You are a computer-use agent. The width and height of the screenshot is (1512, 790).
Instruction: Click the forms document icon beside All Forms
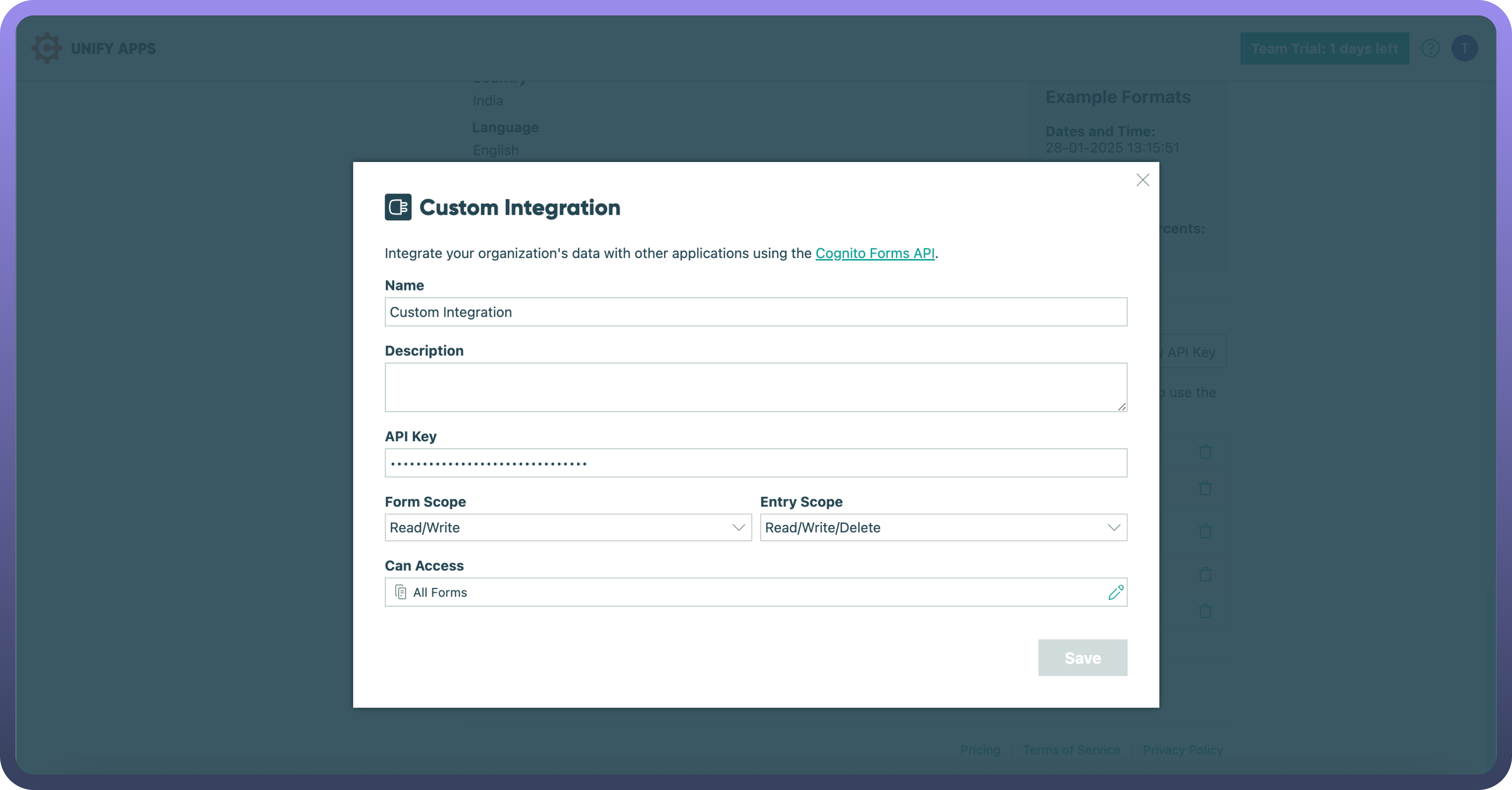tap(401, 592)
